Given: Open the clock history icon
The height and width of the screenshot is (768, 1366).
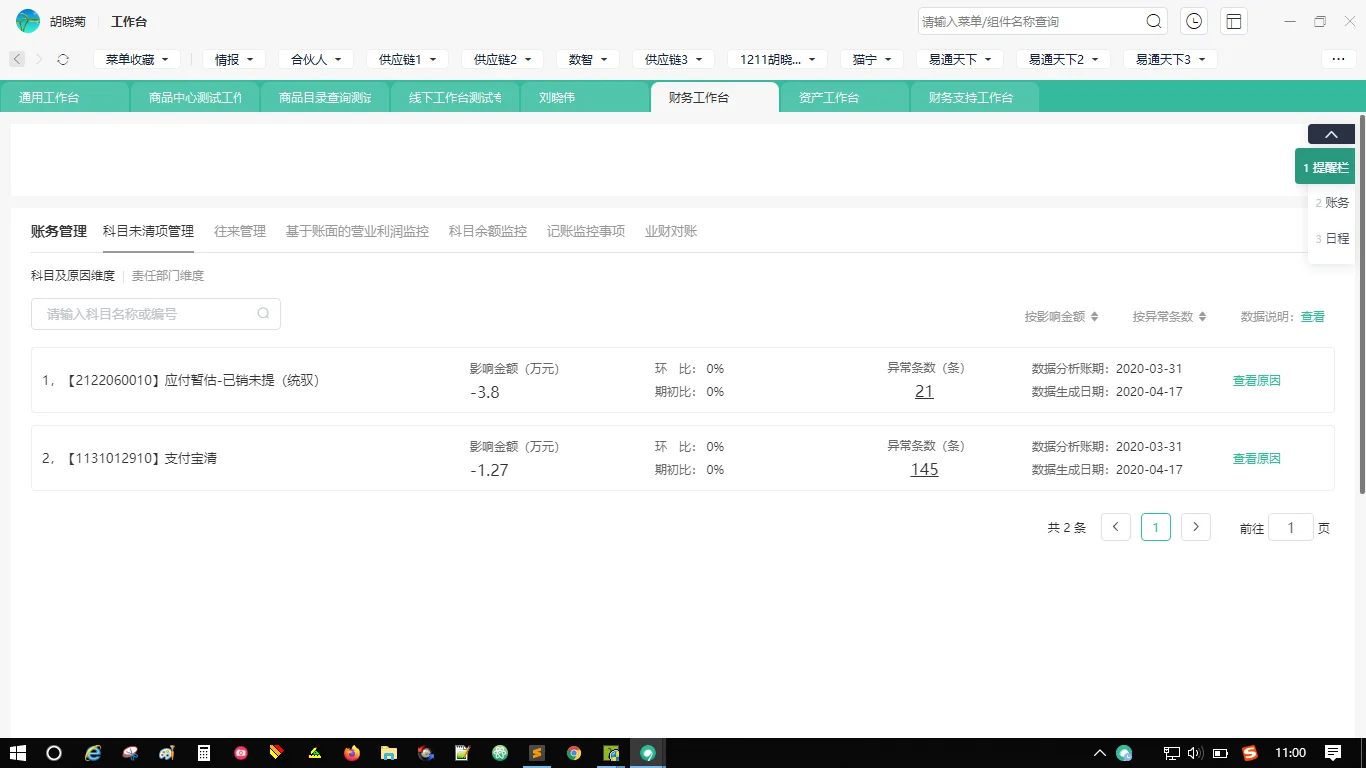Looking at the screenshot, I should click(1193, 21).
